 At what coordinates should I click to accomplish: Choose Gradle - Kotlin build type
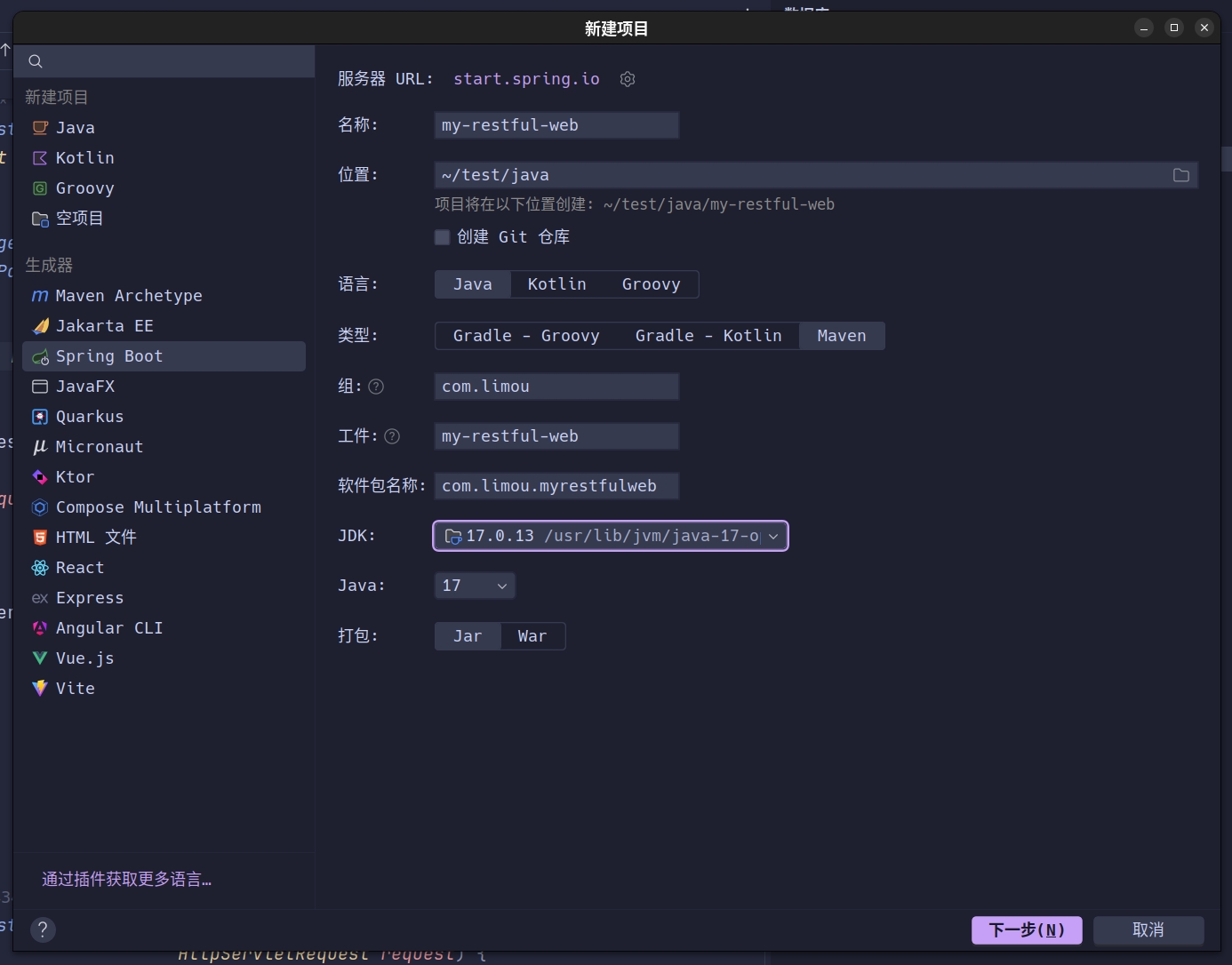pos(708,336)
